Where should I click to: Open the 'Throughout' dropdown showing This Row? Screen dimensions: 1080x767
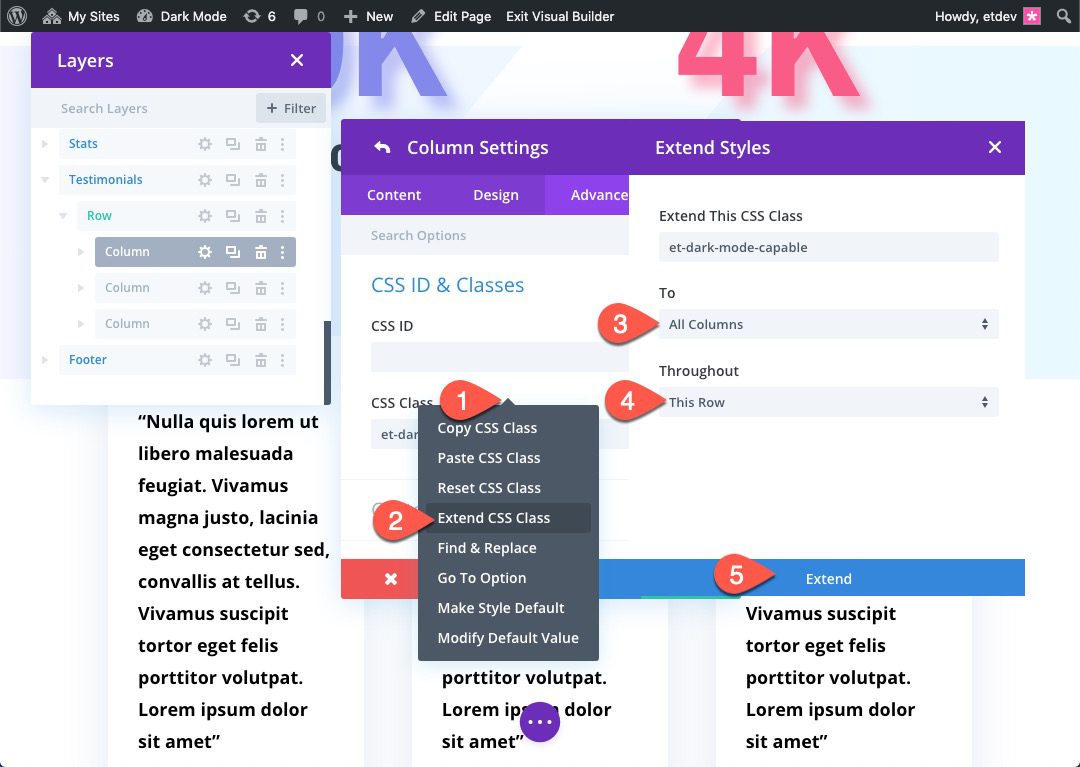point(828,402)
